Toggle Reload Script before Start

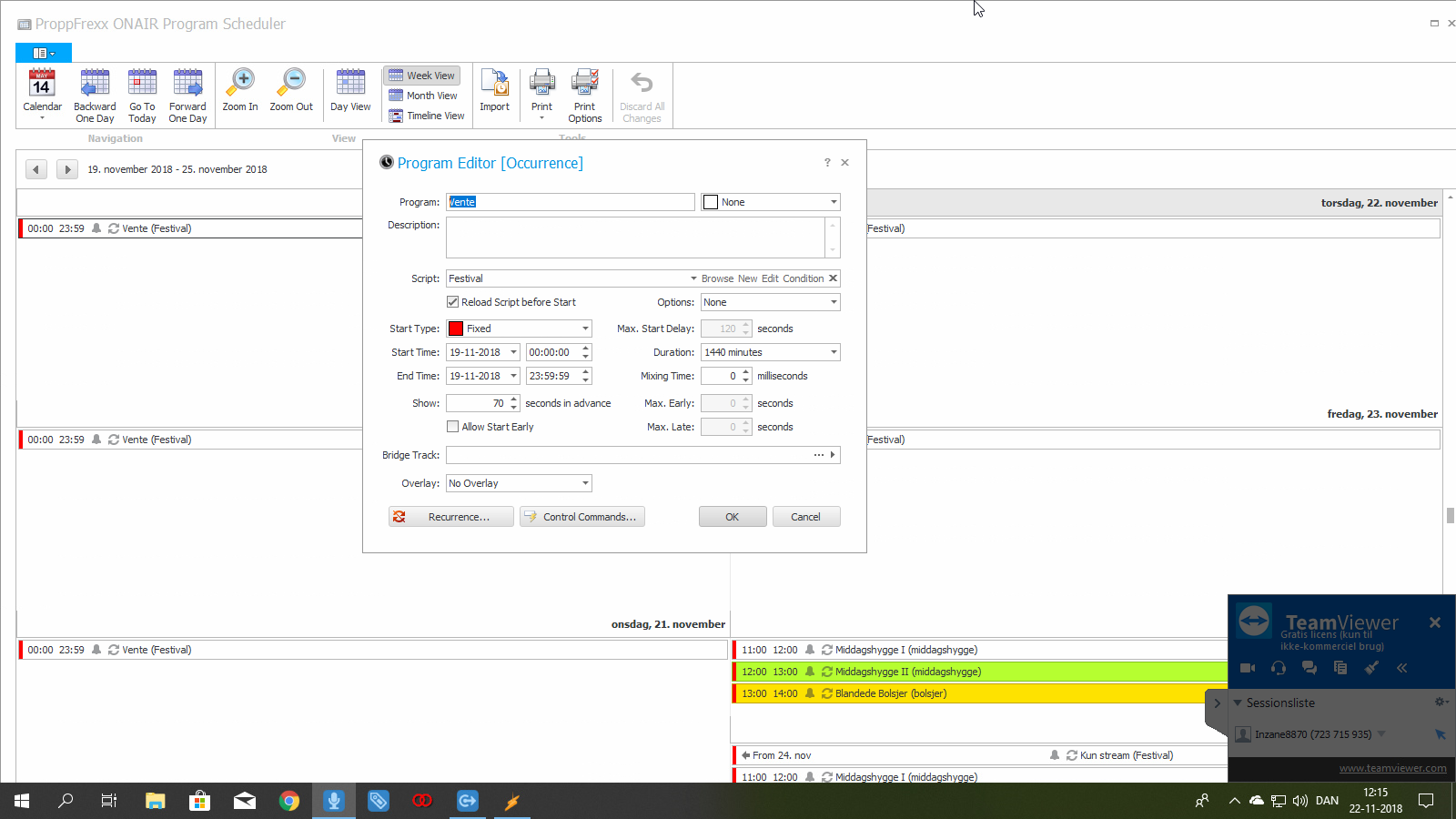452,302
